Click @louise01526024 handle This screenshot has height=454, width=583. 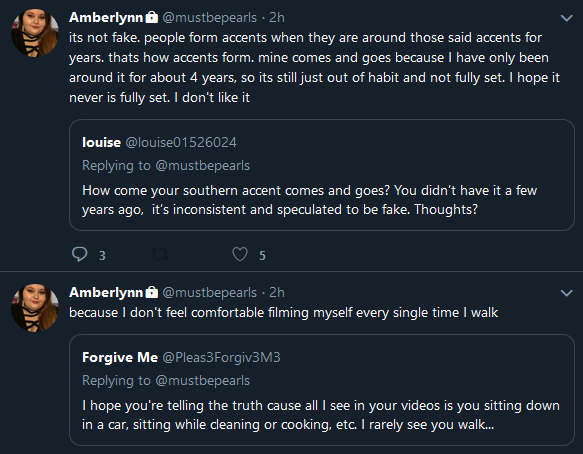point(181,142)
